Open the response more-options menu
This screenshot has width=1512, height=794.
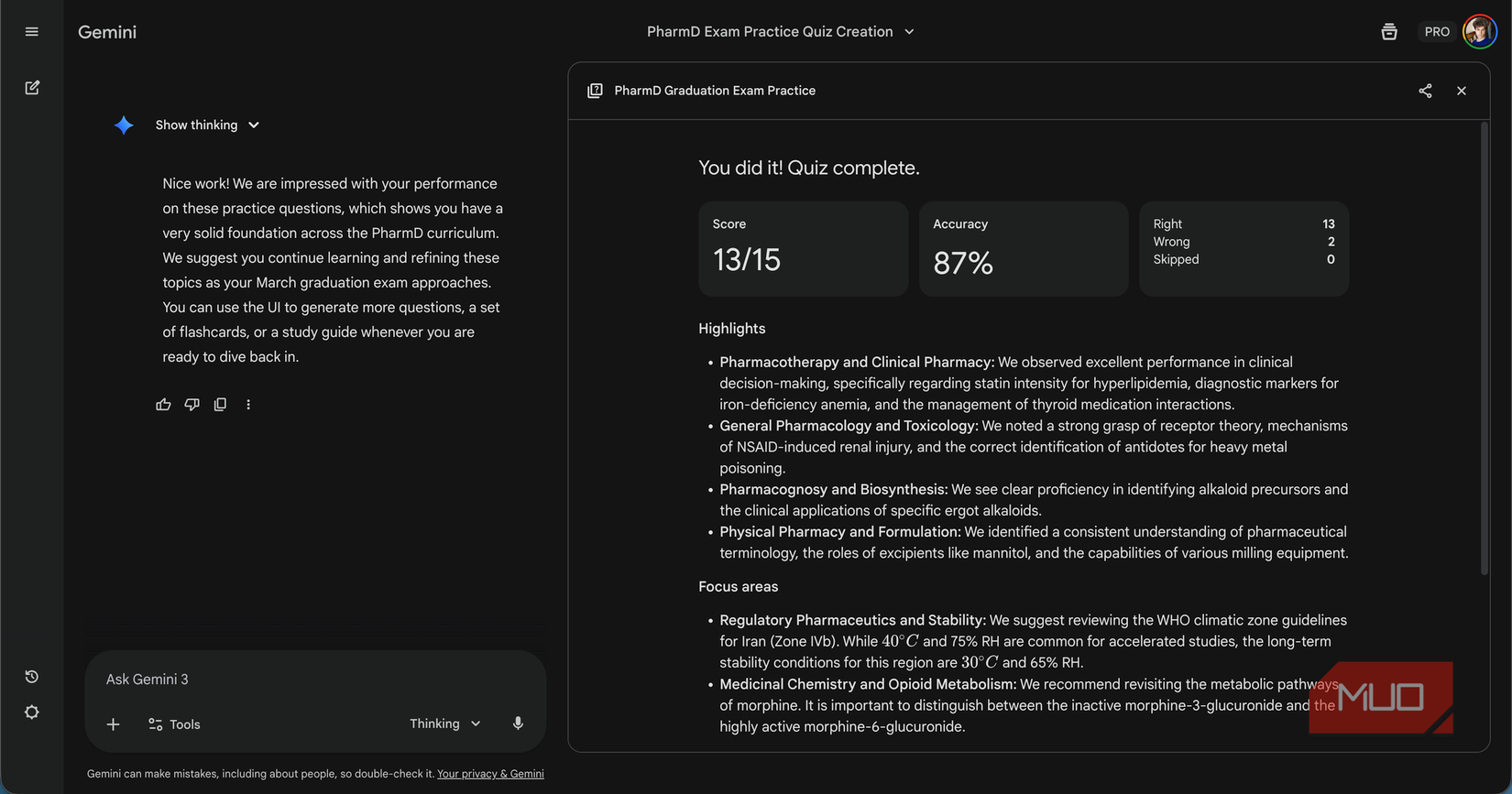(x=248, y=404)
